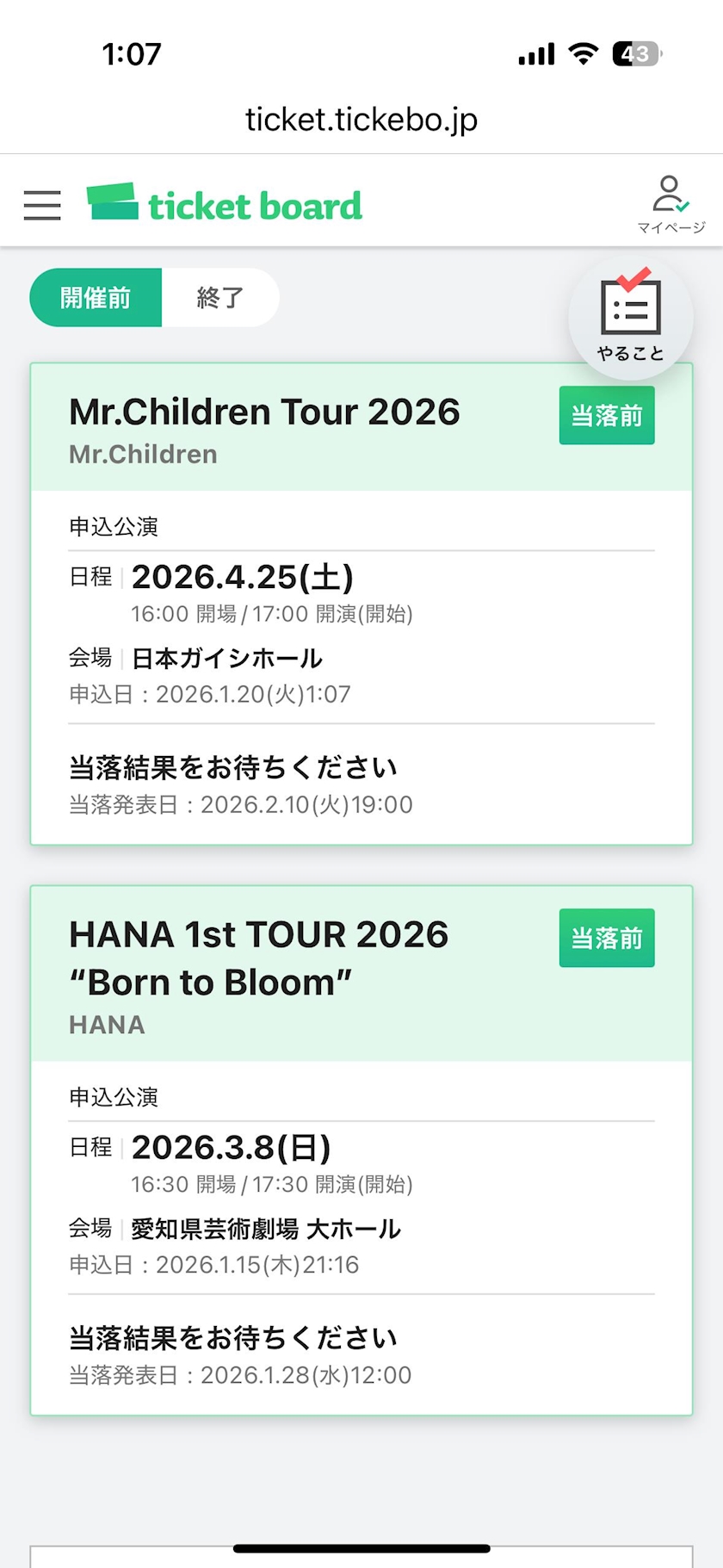Tap the battery level indicator
The width and height of the screenshot is (723, 1568).
tap(636, 53)
